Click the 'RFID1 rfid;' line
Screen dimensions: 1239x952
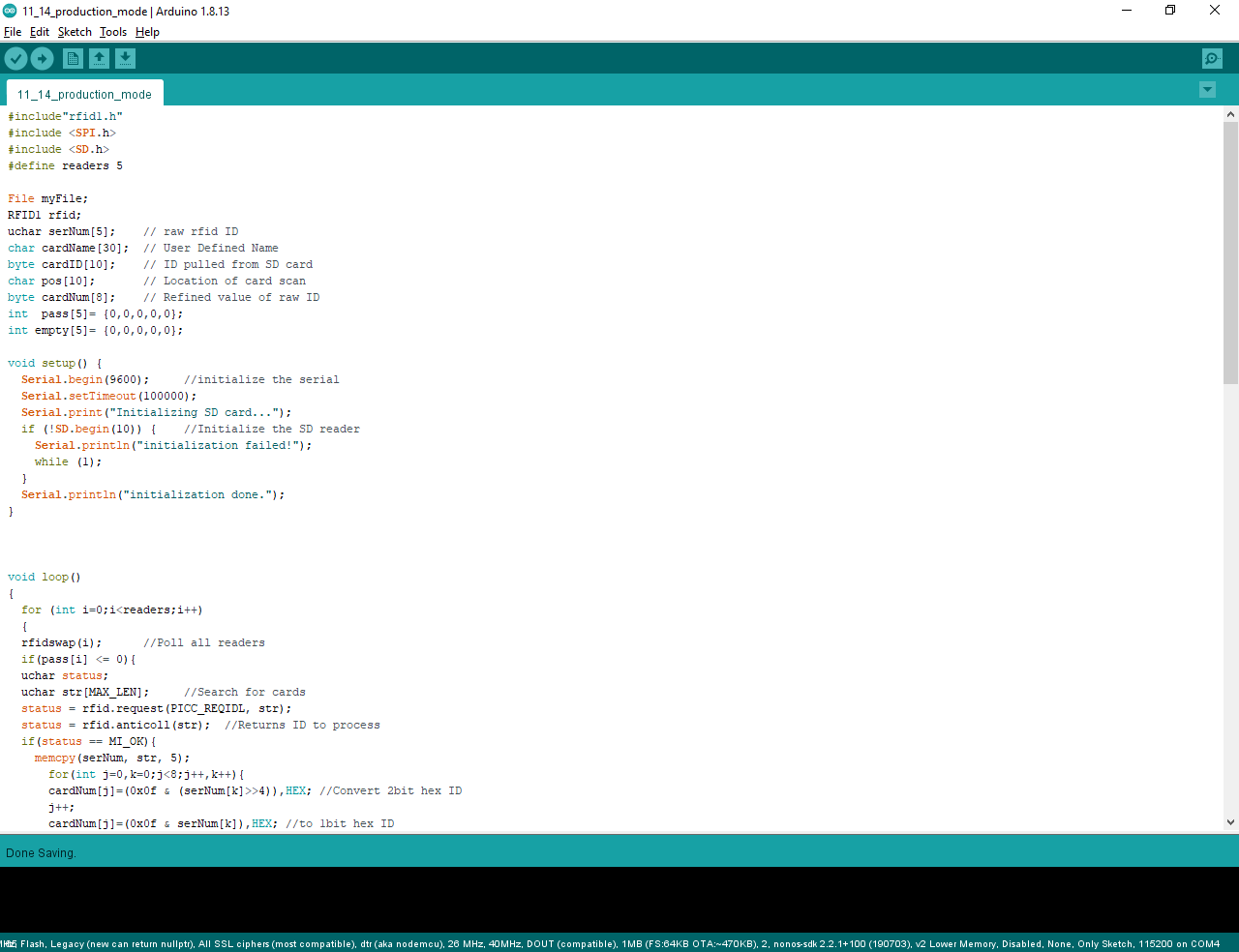(45, 215)
